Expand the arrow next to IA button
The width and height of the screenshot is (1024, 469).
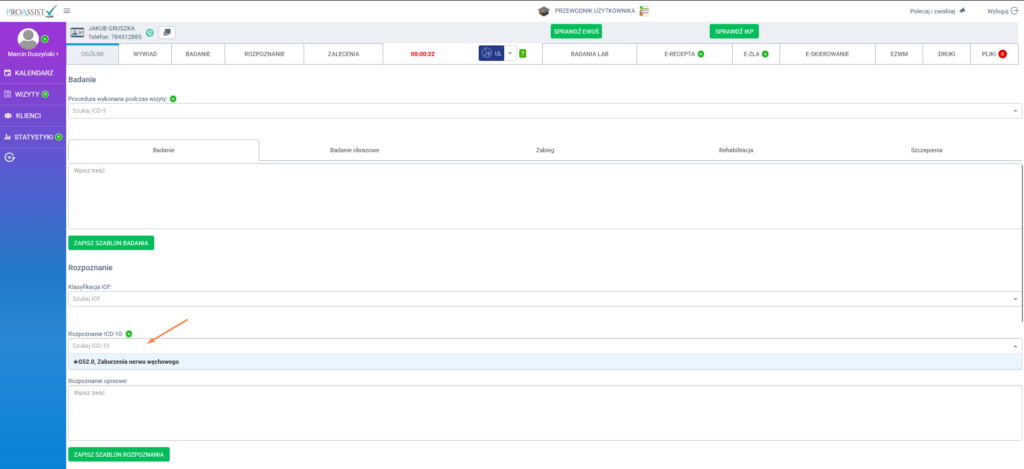click(x=509, y=53)
